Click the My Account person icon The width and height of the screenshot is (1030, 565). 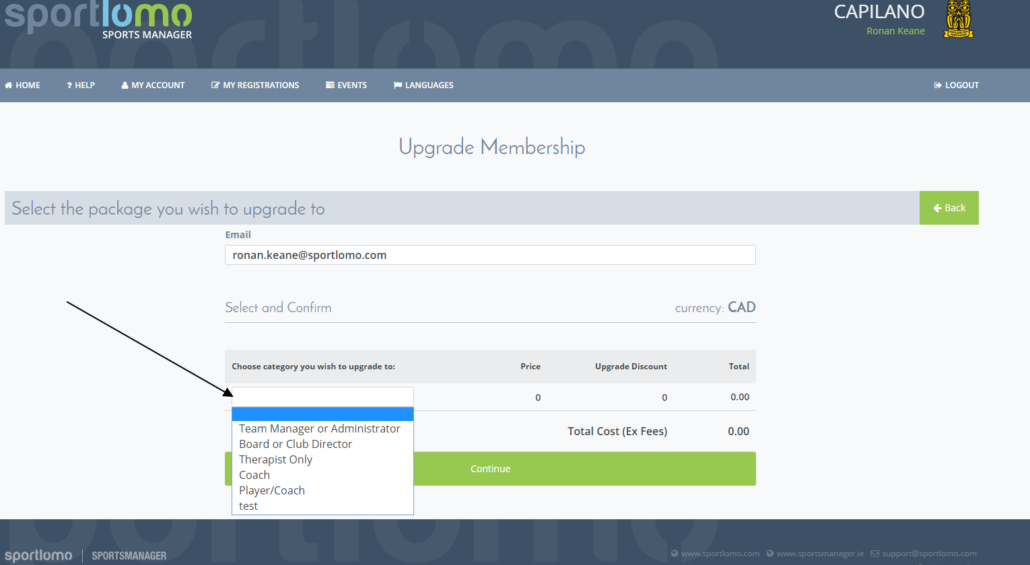pos(125,85)
